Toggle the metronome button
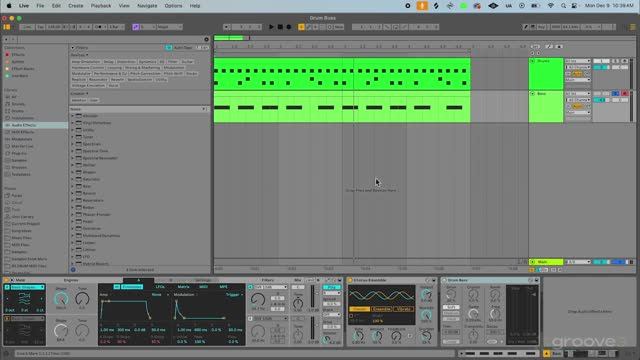 click(x=98, y=27)
